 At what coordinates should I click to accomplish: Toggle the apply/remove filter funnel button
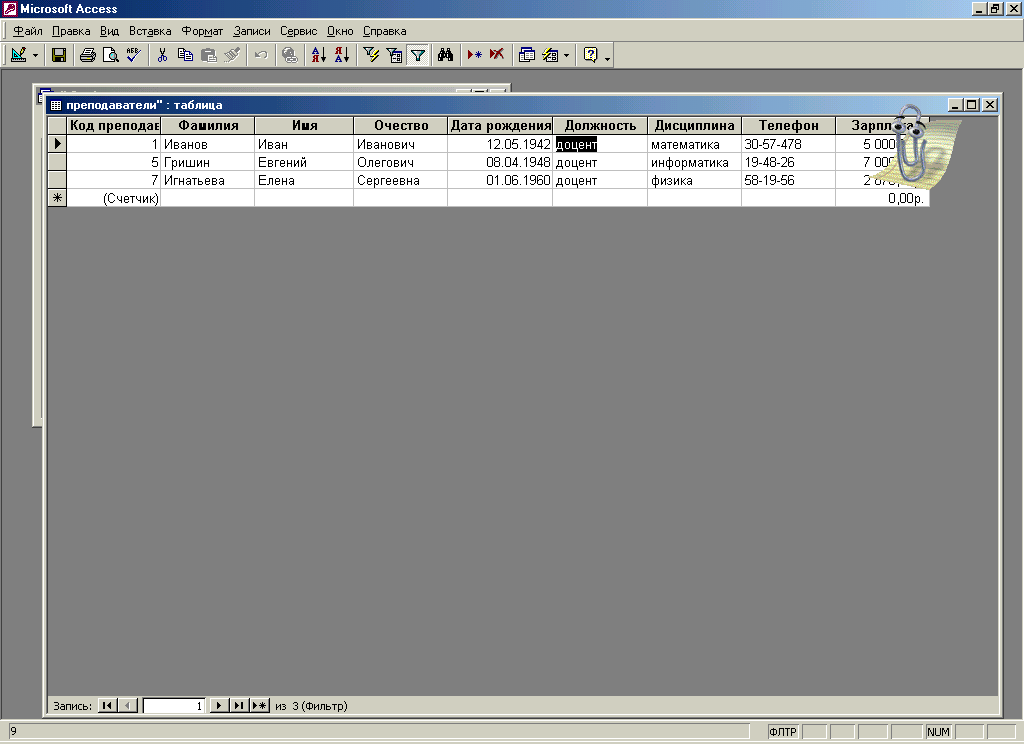(418, 55)
